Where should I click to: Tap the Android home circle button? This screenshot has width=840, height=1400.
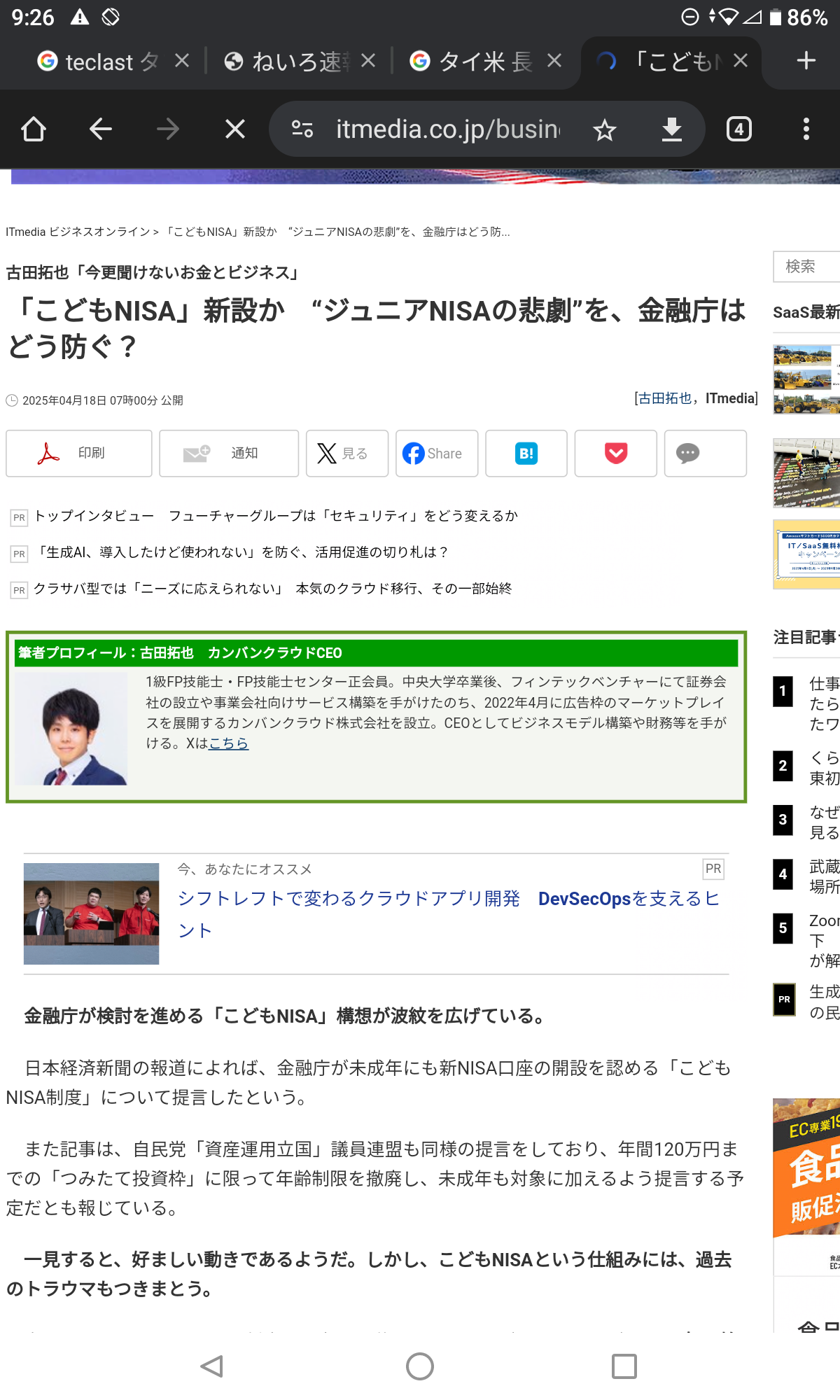click(420, 1366)
